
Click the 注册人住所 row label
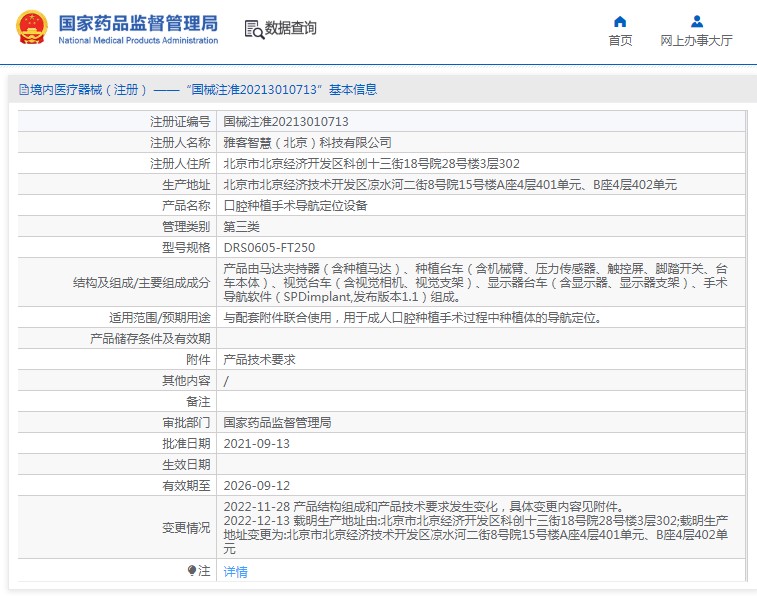(x=180, y=164)
